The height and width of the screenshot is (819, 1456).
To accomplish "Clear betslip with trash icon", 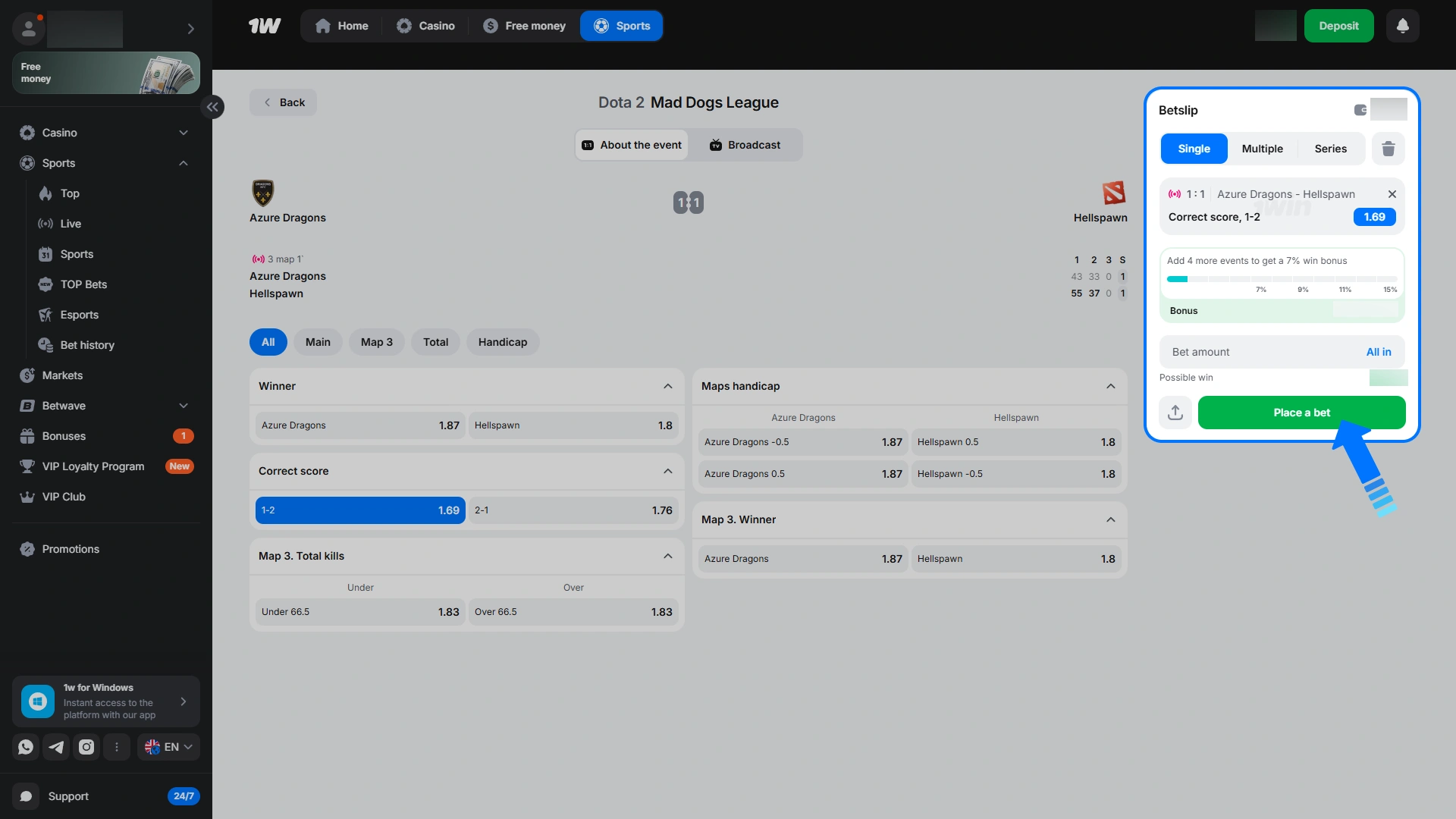I will (x=1389, y=149).
